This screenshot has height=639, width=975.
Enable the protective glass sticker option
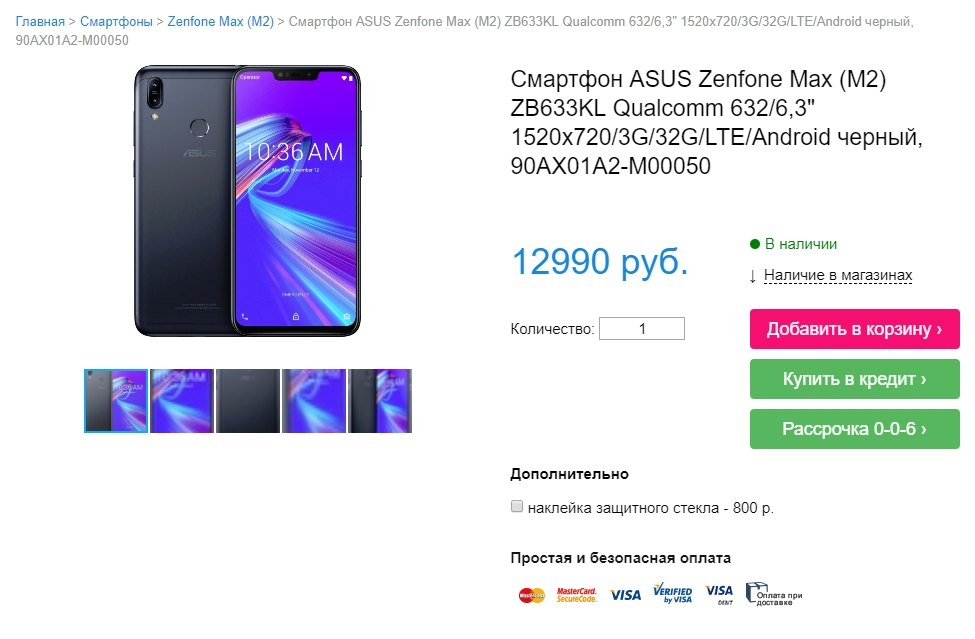517,507
